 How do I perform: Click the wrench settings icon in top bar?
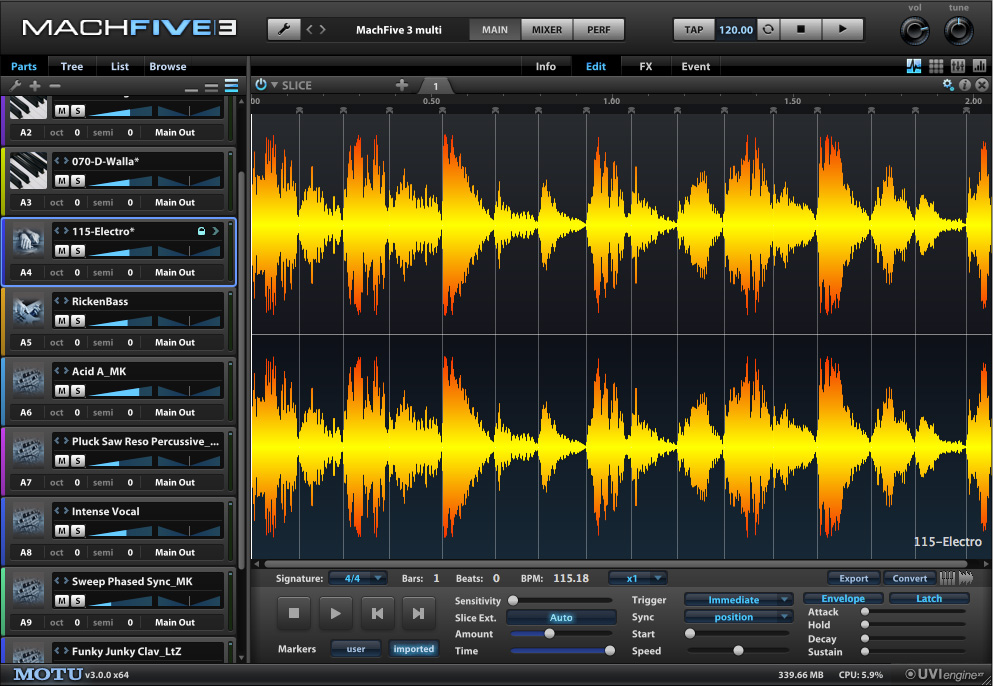(x=284, y=29)
